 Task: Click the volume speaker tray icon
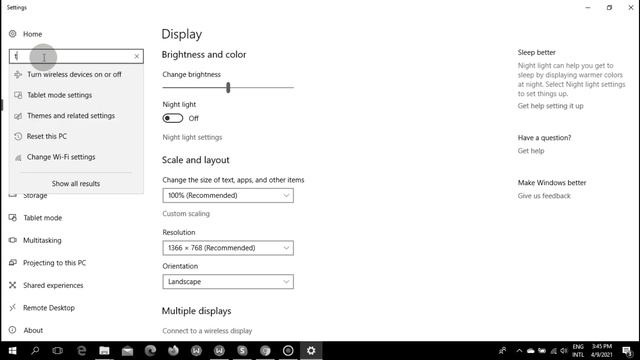click(x=564, y=351)
